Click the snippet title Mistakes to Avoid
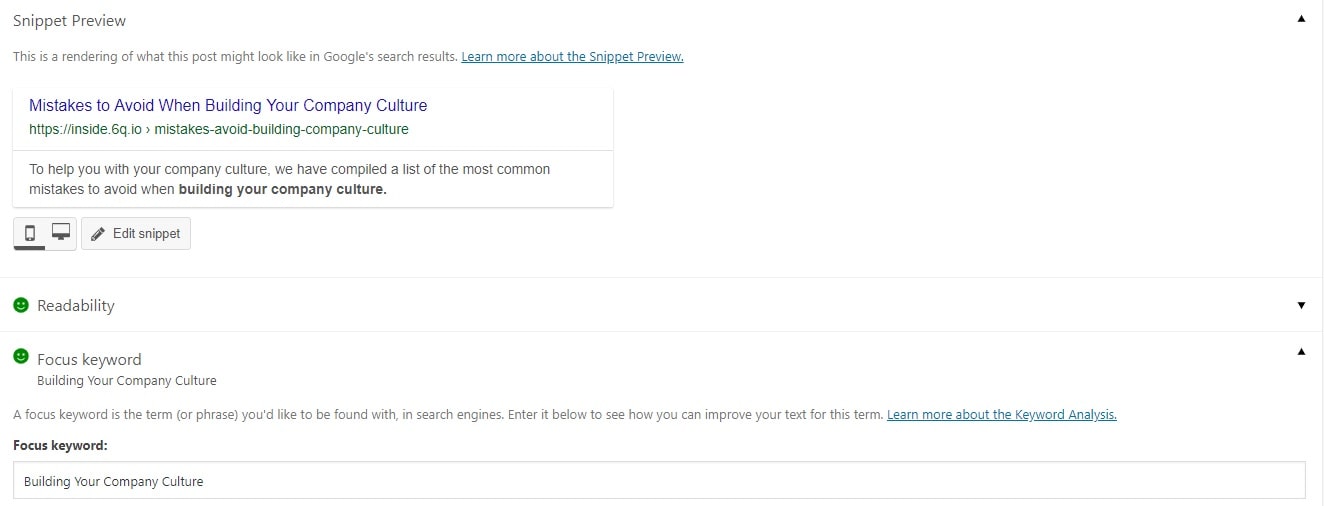Screen dimensions: 1324x506 click(228, 106)
